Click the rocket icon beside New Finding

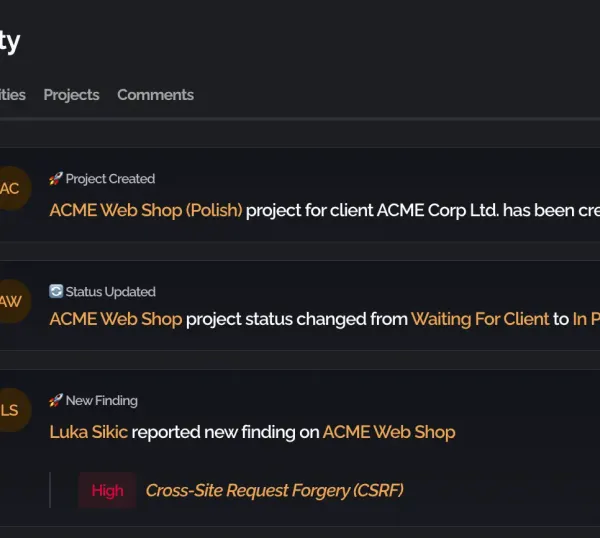point(56,401)
